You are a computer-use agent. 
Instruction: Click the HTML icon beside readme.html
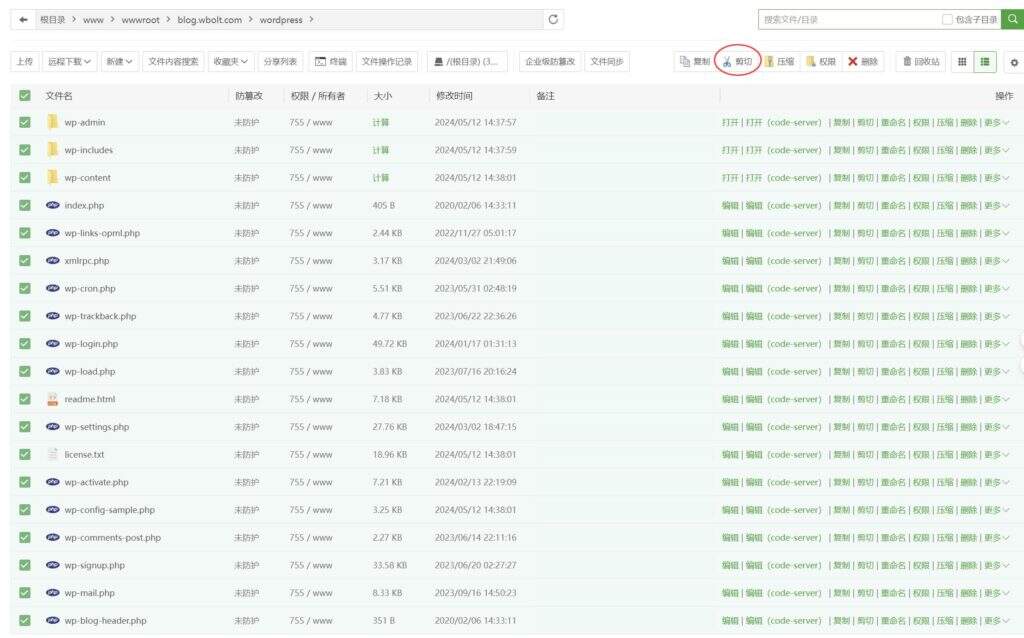pos(53,399)
